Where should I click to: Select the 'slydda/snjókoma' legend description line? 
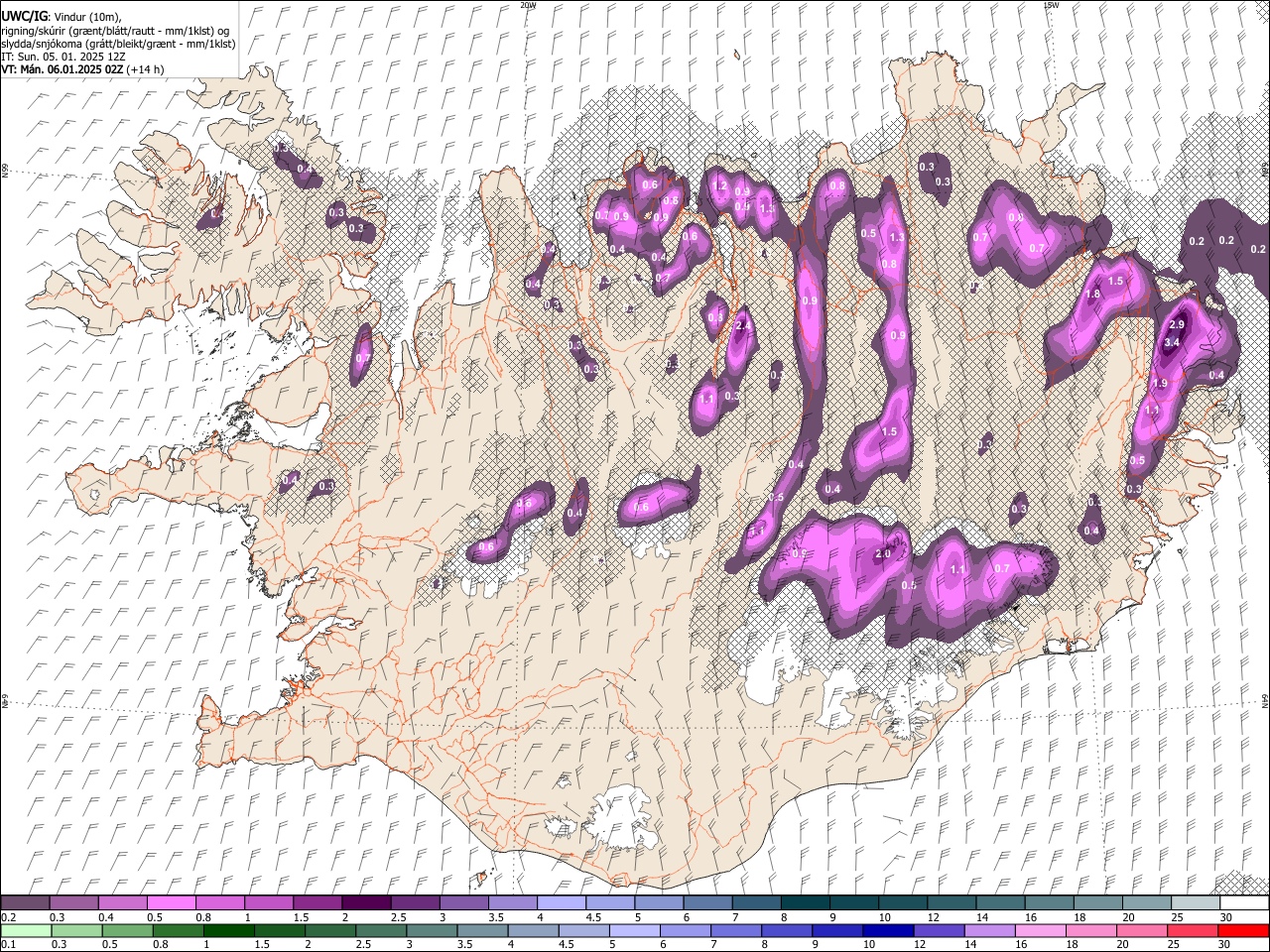[118, 44]
